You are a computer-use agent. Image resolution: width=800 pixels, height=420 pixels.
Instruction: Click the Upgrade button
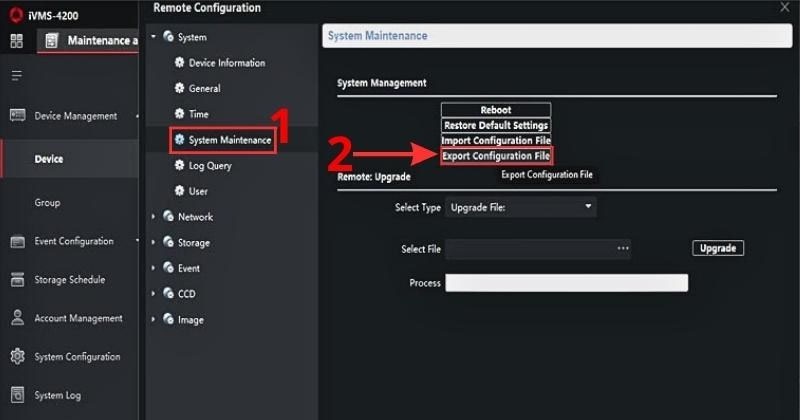pyautogui.click(x=718, y=248)
